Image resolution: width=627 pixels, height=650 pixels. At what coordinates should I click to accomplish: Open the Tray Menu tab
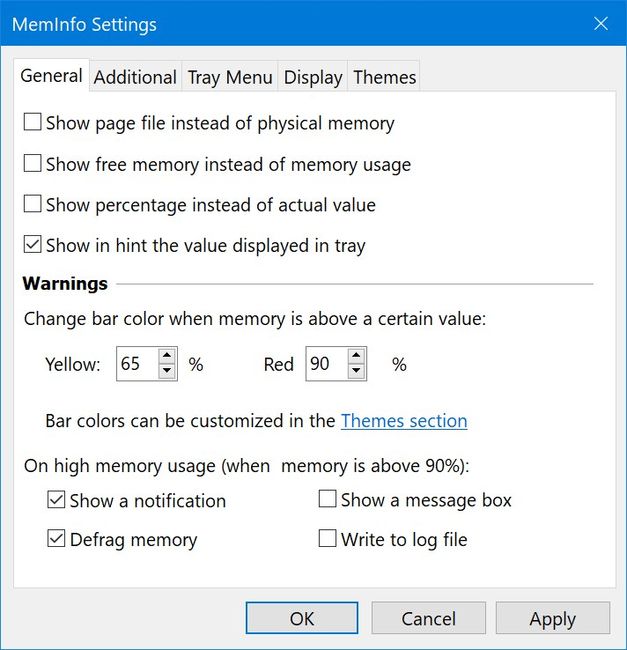pos(230,77)
